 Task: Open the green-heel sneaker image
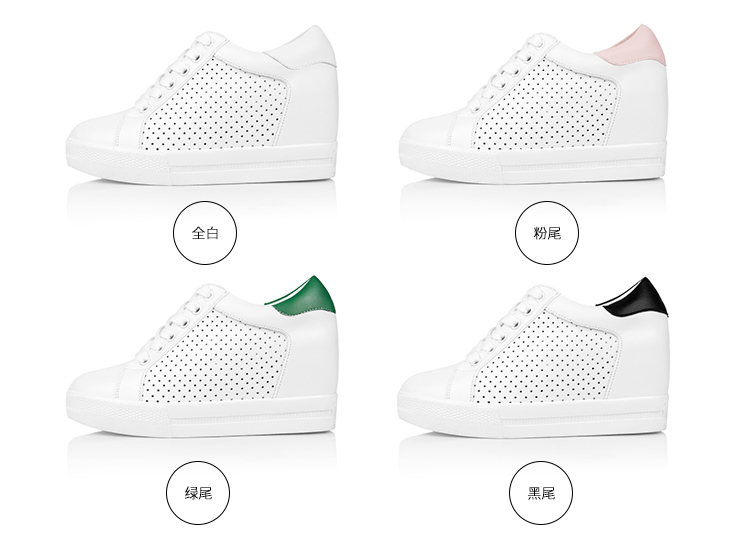202,356
